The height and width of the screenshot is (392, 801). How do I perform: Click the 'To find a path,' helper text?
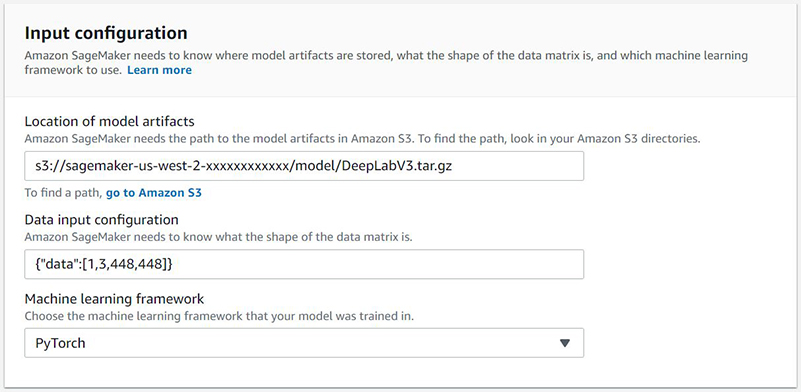click(64, 193)
